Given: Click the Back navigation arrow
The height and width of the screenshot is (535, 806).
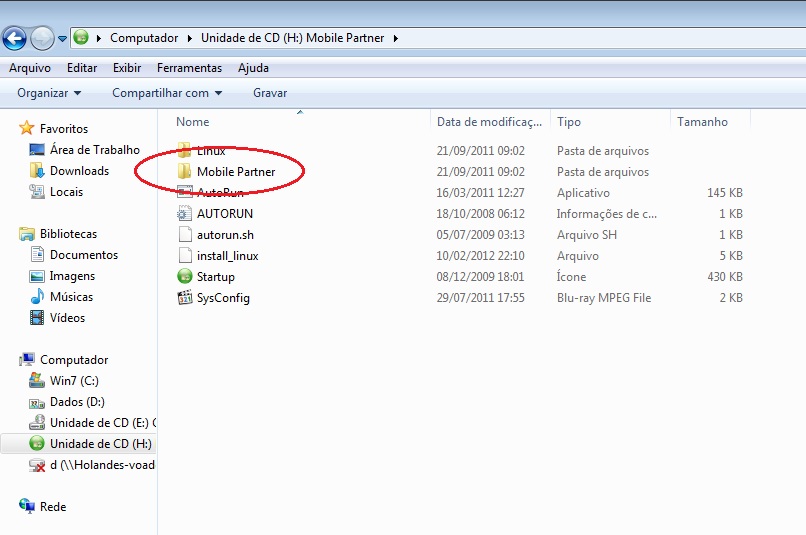Looking at the screenshot, I should point(14,38).
